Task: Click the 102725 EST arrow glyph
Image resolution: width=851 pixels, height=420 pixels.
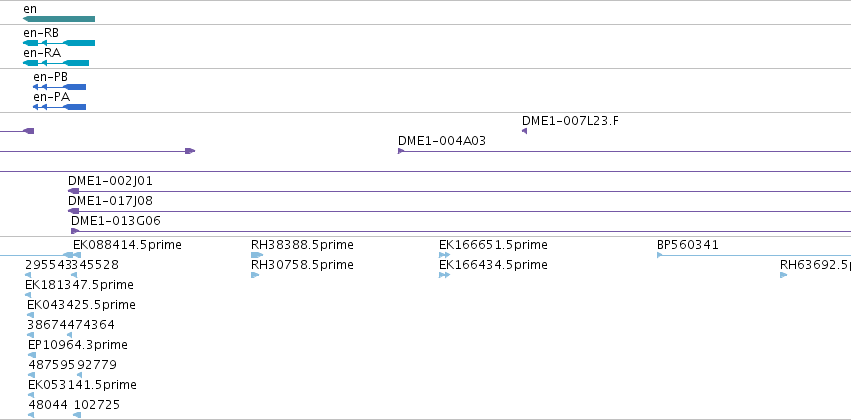Action: click(x=77, y=415)
